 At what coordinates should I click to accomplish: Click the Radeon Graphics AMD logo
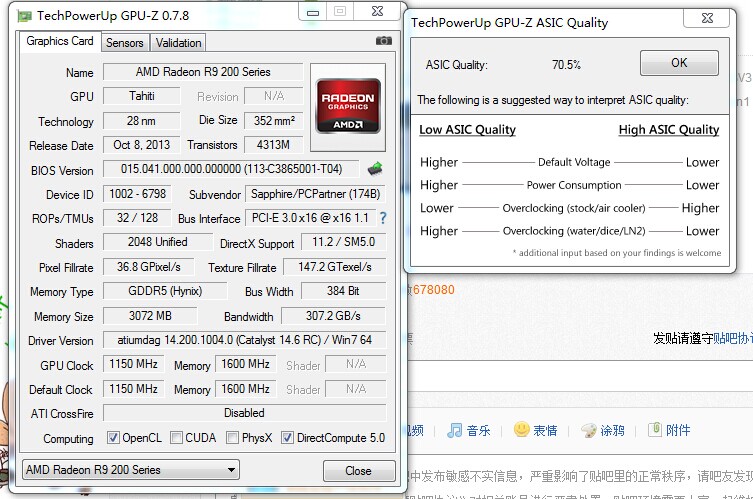[348, 106]
